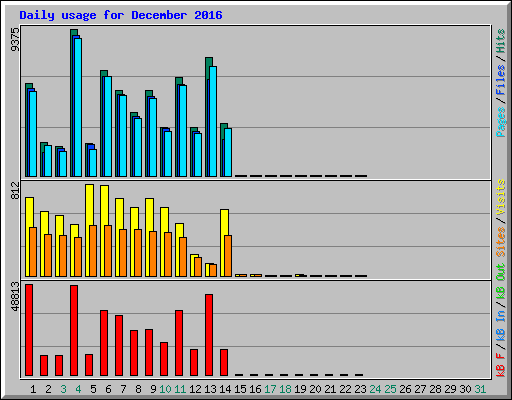Click green x-axis day label 10
Screen dimensions: 512x400
point(165,389)
